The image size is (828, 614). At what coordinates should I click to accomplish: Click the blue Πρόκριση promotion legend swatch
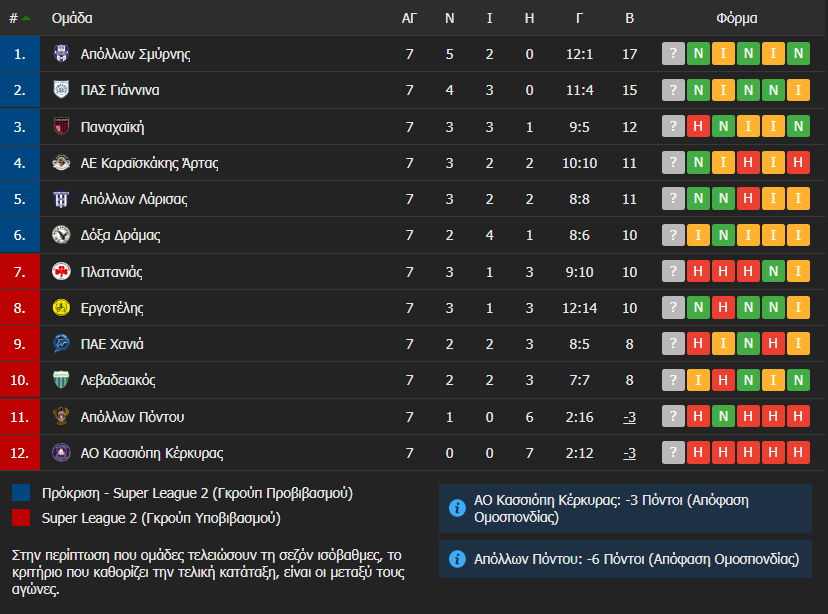(22, 493)
